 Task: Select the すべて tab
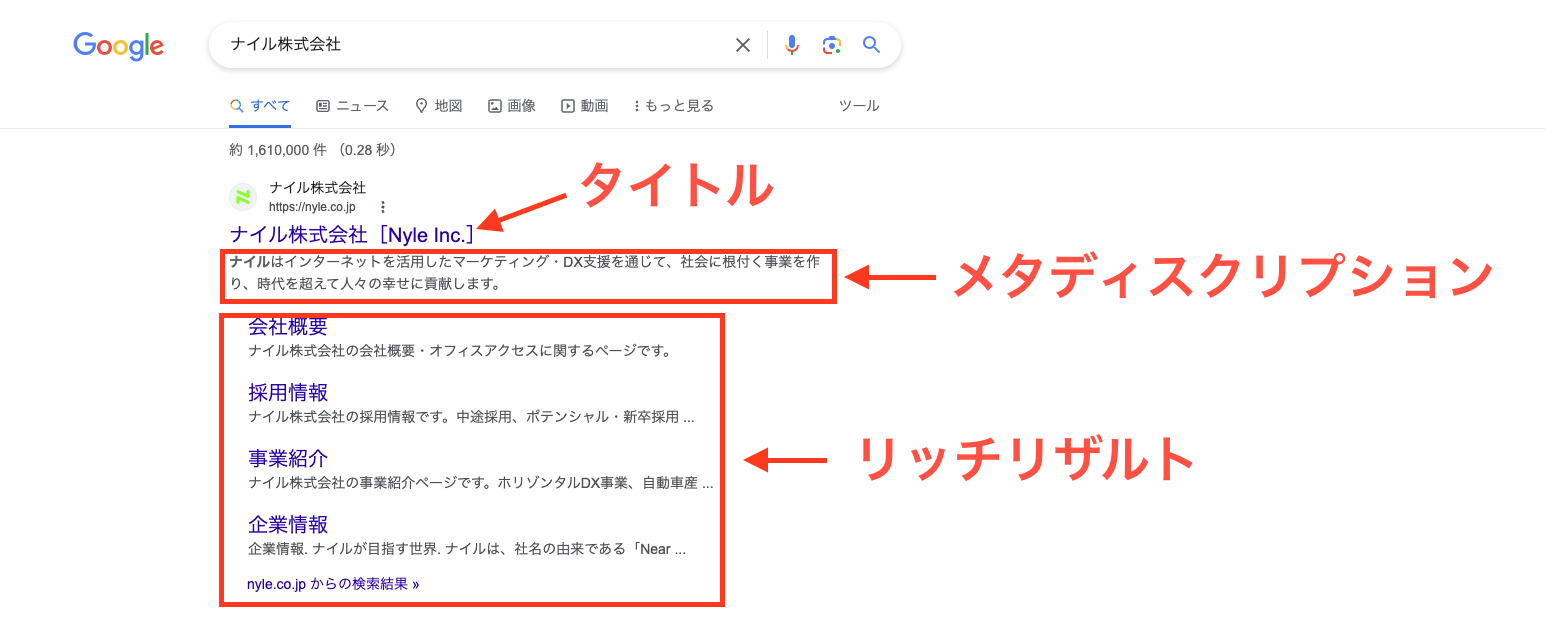(260, 106)
